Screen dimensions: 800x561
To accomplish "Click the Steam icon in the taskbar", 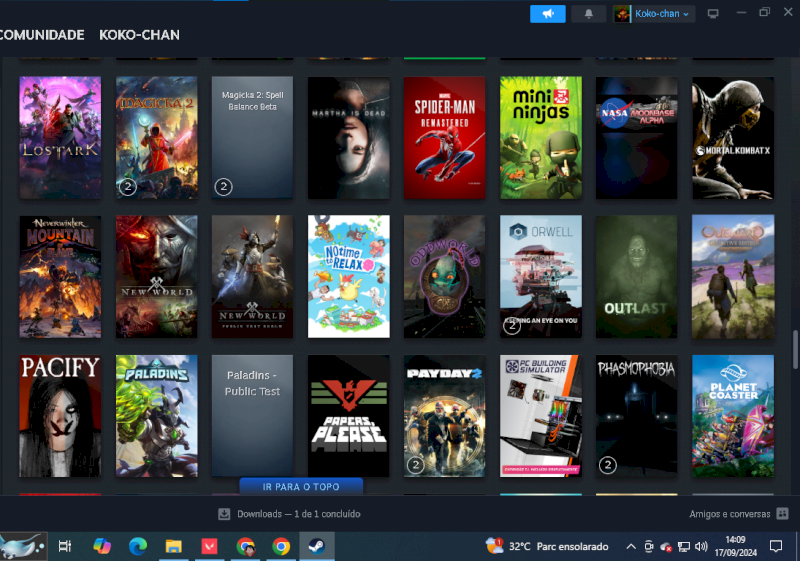I will 317,547.
